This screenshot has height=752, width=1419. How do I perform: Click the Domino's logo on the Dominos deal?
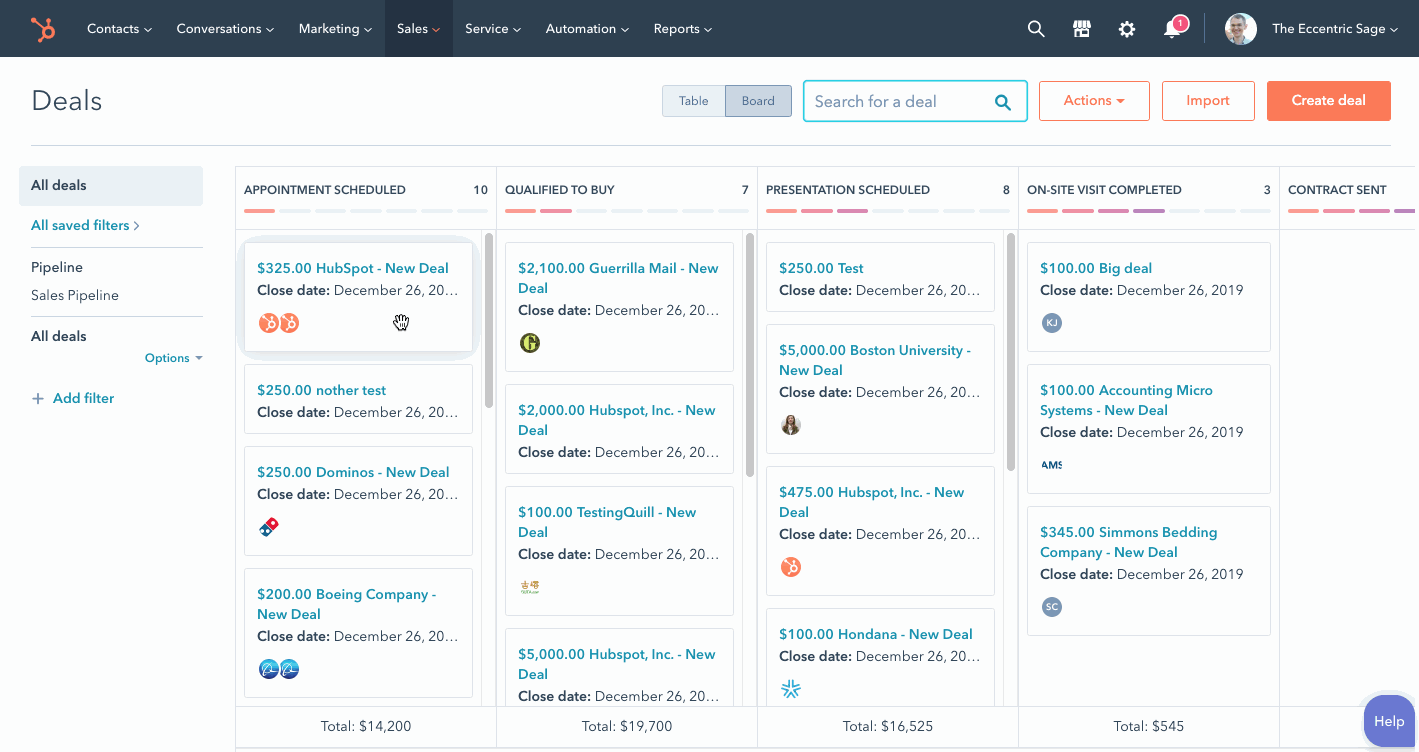(268, 526)
